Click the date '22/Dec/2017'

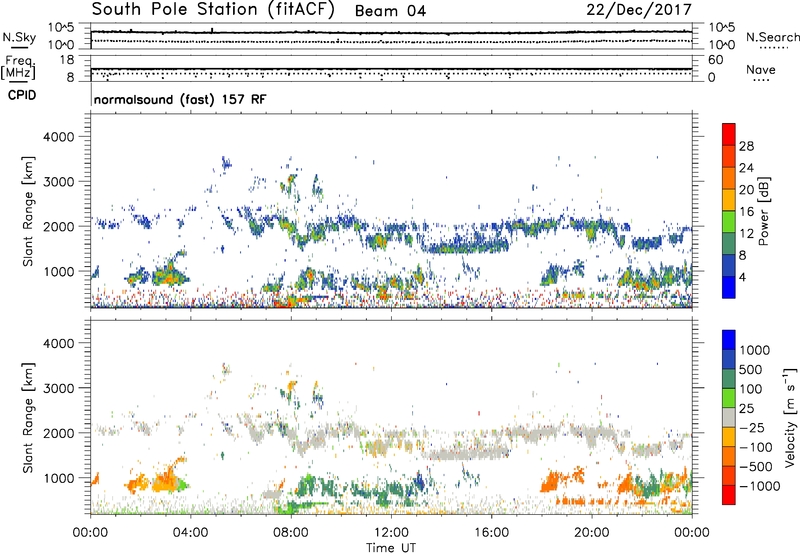point(639,9)
